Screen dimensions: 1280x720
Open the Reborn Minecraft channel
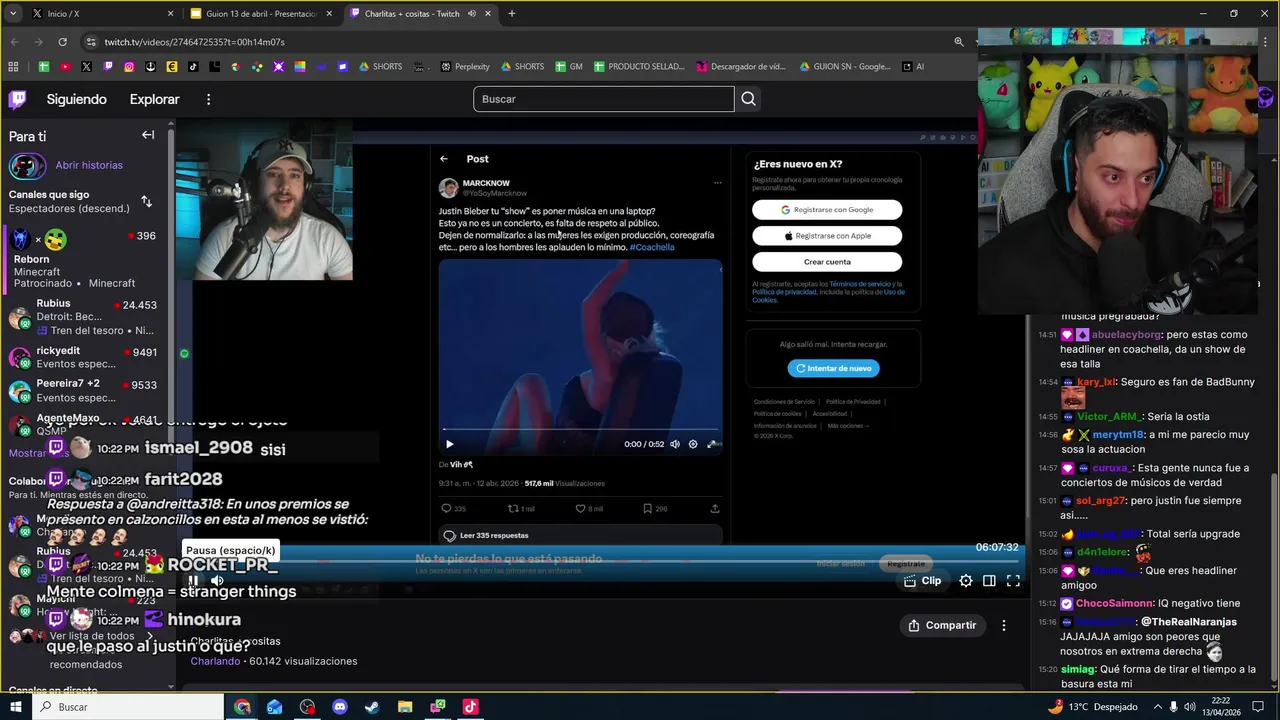pos(86,260)
